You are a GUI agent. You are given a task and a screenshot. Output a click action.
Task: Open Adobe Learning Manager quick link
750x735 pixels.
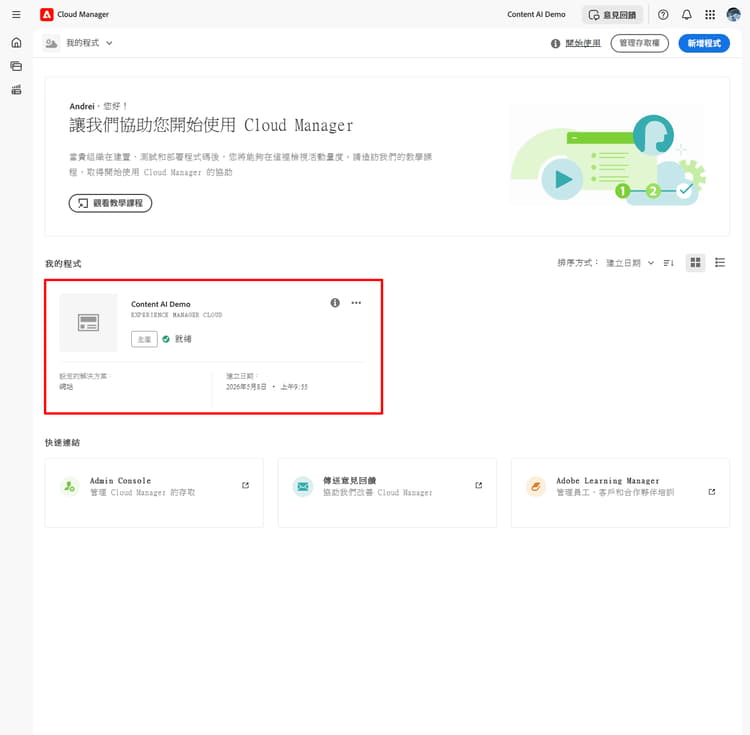(620, 493)
